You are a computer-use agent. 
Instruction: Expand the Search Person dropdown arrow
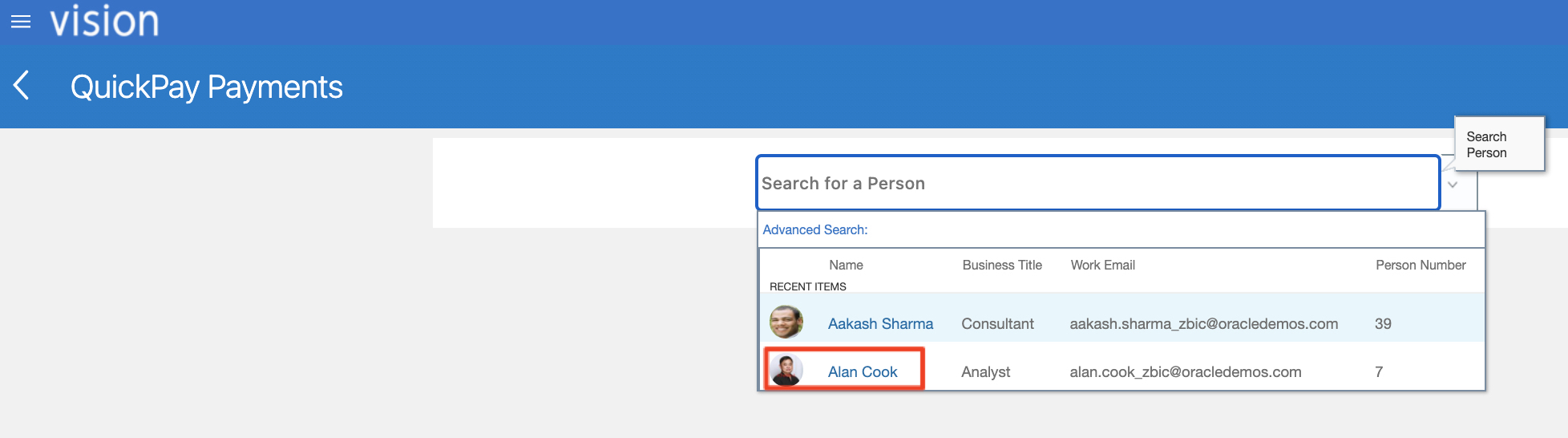pos(1453,185)
